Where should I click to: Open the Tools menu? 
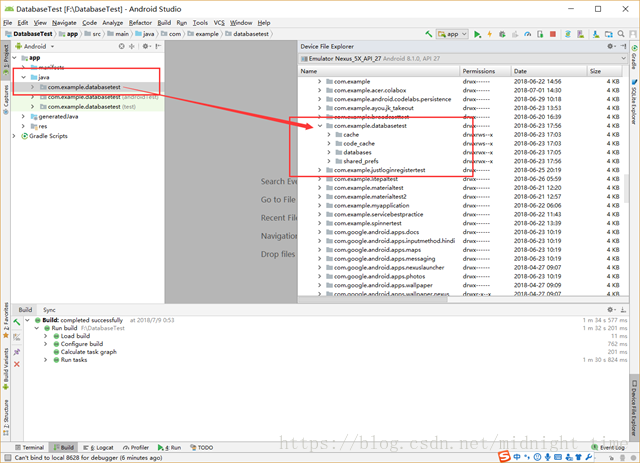click(200, 23)
